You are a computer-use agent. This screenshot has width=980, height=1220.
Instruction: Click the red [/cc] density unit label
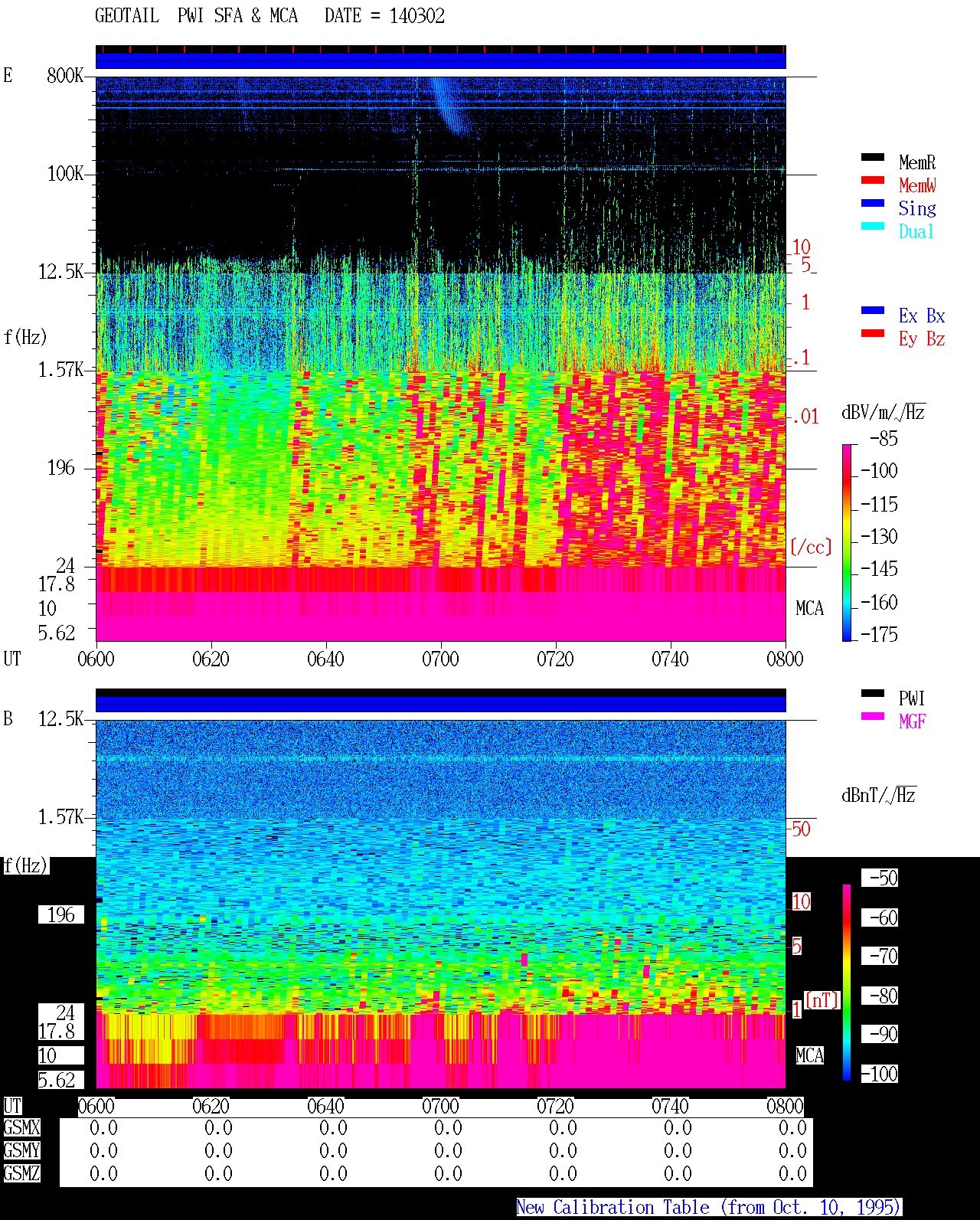811,547
